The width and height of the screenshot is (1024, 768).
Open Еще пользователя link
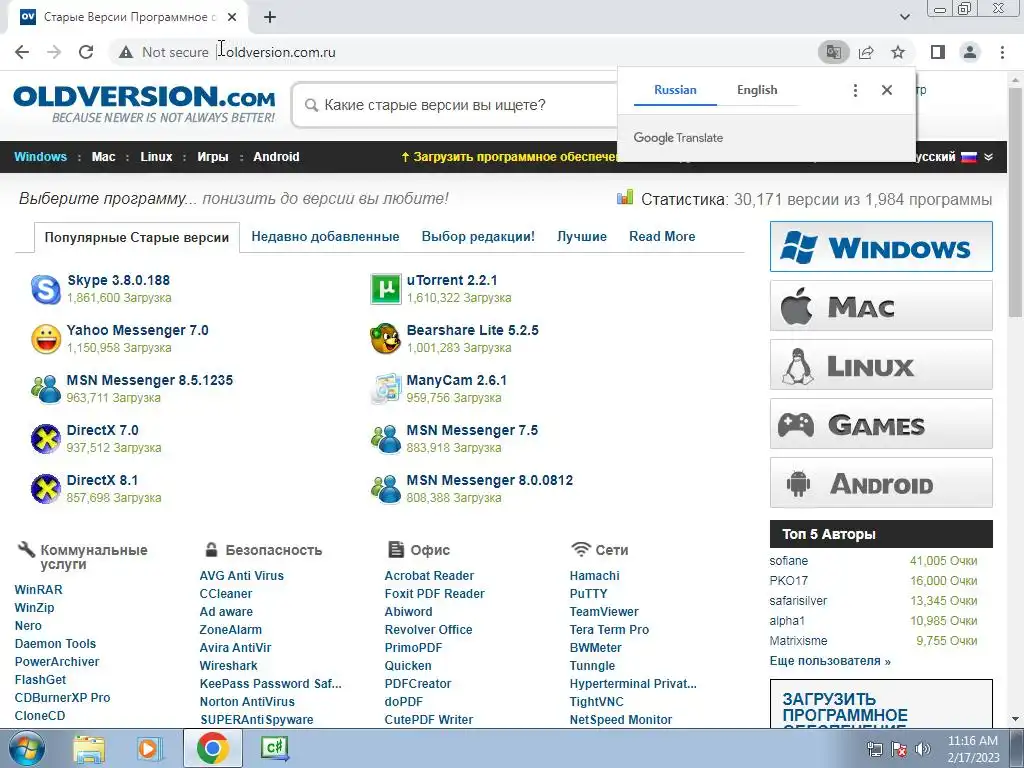(830, 661)
